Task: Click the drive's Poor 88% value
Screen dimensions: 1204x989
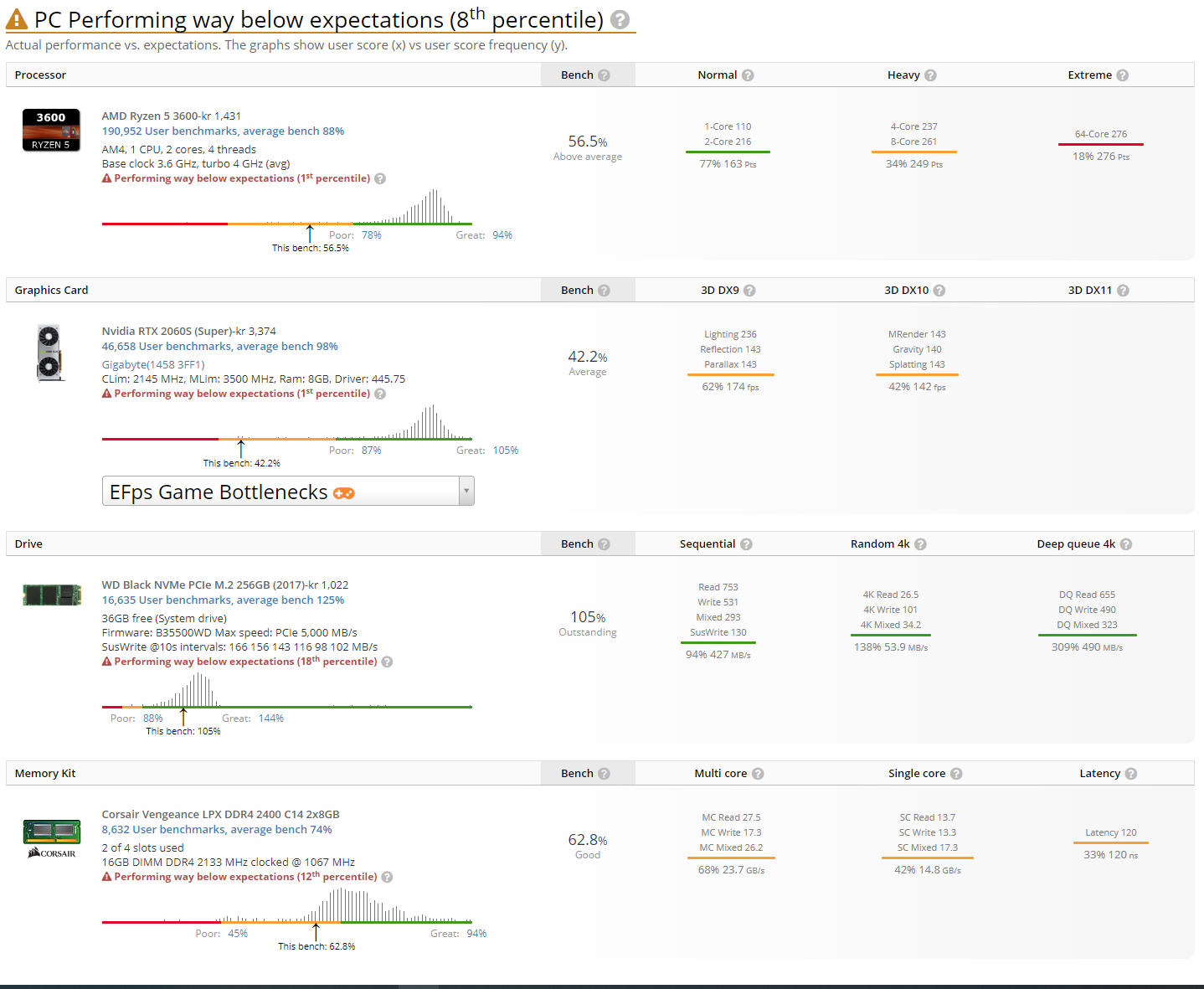Action: click(153, 719)
